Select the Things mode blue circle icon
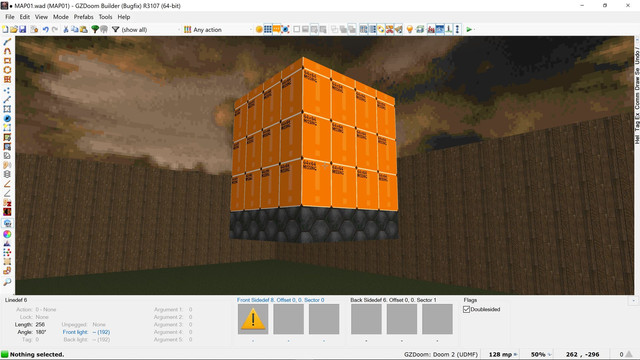640x360 pixels. click(x=7, y=118)
